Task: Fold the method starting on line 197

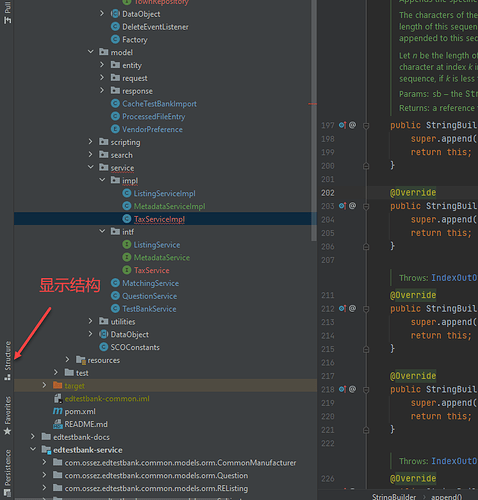Action: (366, 126)
